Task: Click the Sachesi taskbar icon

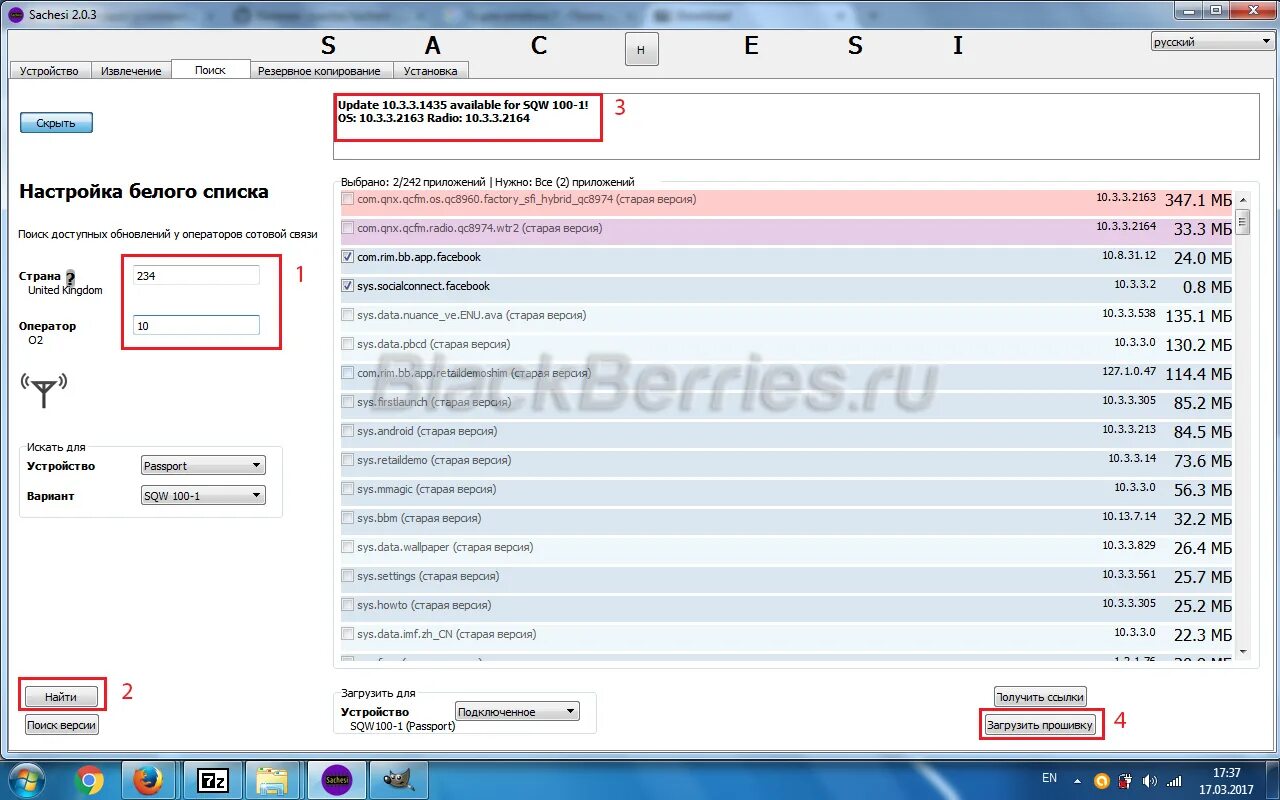Action: click(335, 779)
